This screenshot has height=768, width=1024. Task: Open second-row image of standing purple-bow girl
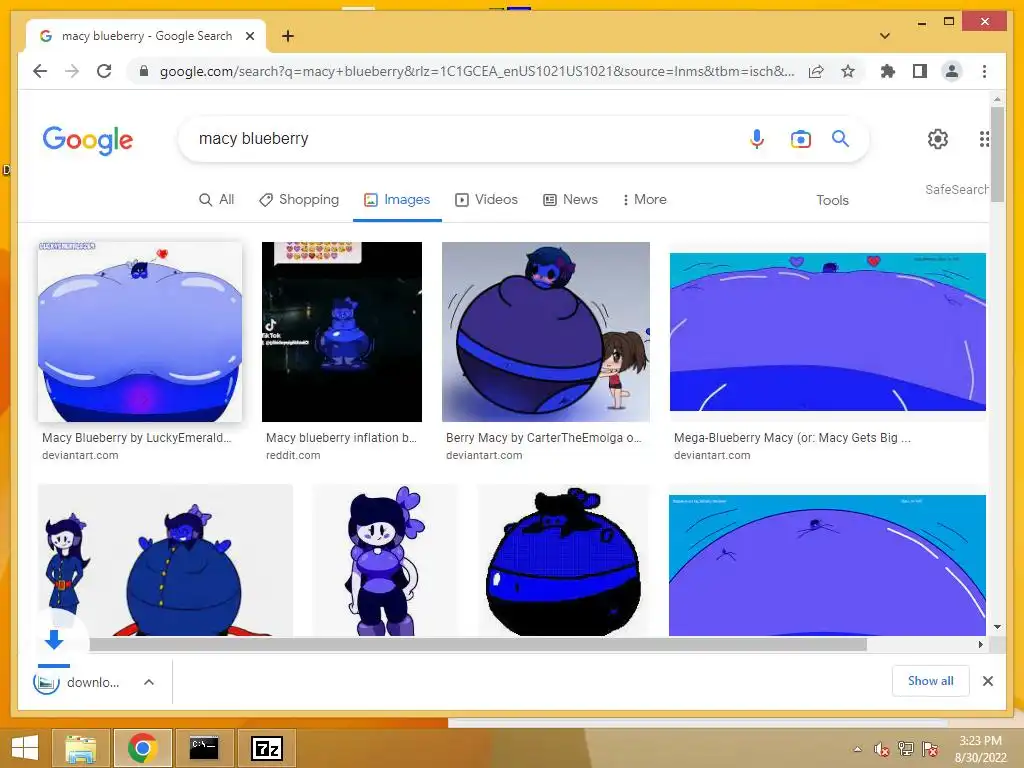[x=385, y=560]
